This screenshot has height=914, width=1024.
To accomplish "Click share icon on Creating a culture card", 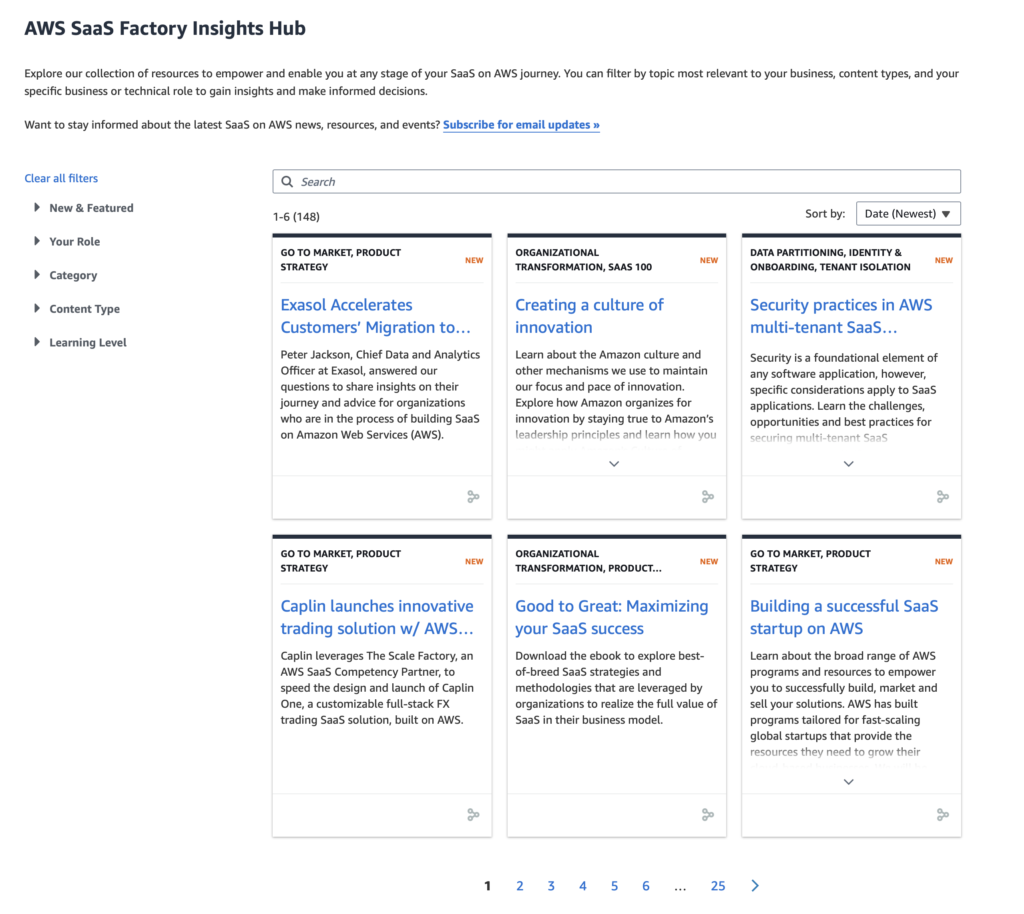I will [x=708, y=496].
